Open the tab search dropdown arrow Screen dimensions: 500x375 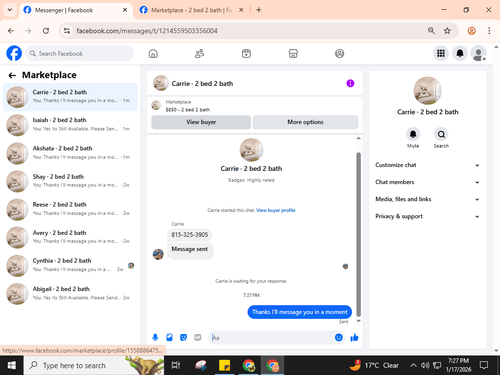(x=10, y=10)
